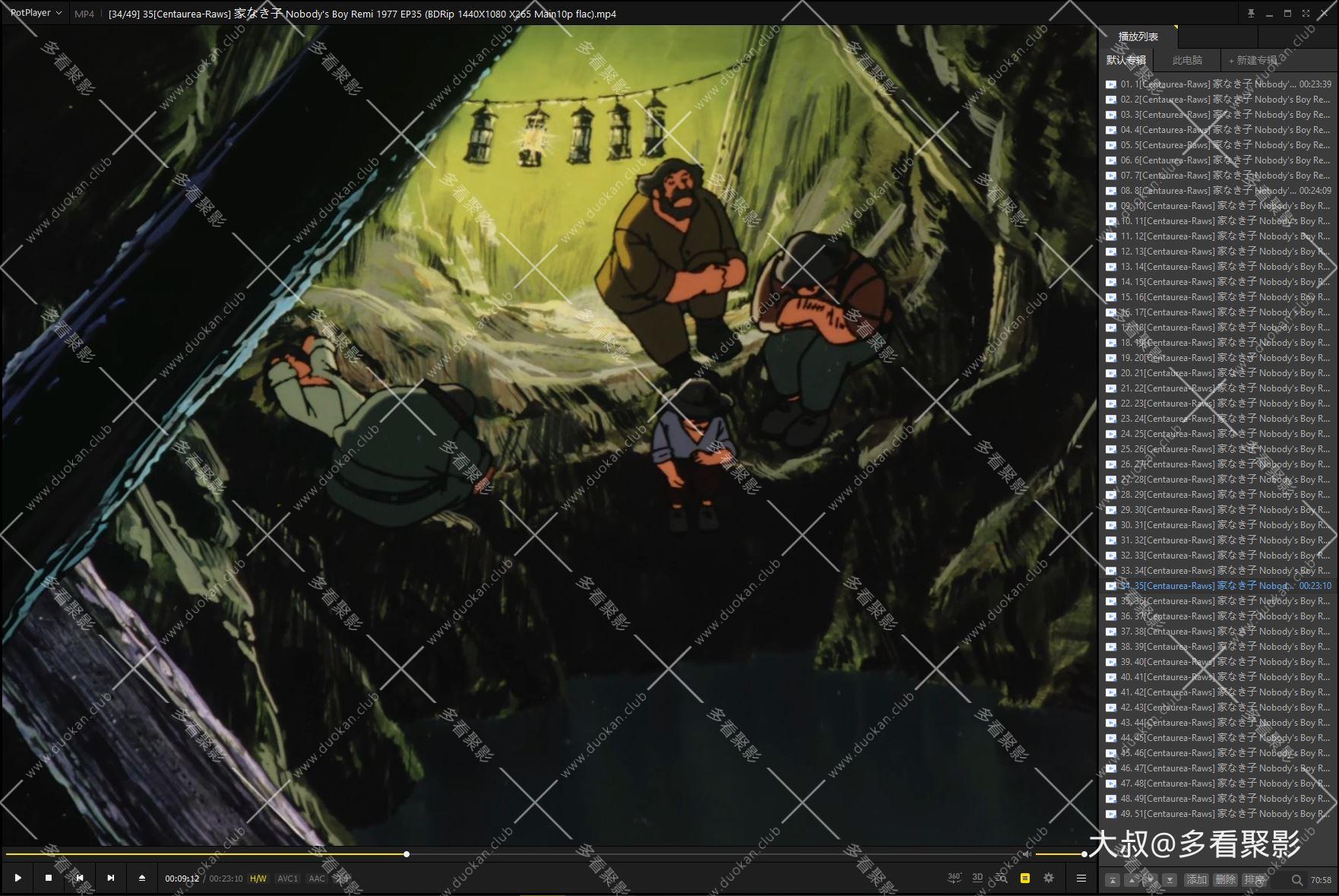
Task: Click the total duration 00:23:10 display
Action: [x=226, y=879]
